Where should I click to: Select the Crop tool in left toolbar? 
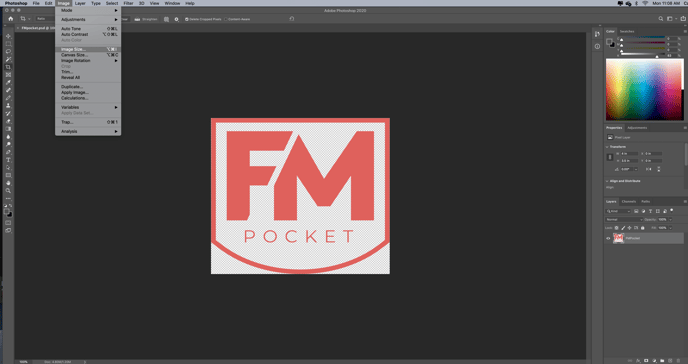tap(8, 67)
